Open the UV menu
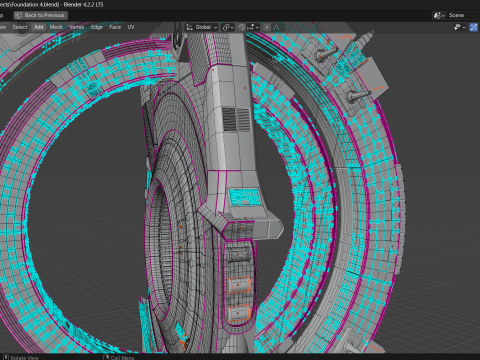The image size is (480, 360). (x=131, y=27)
